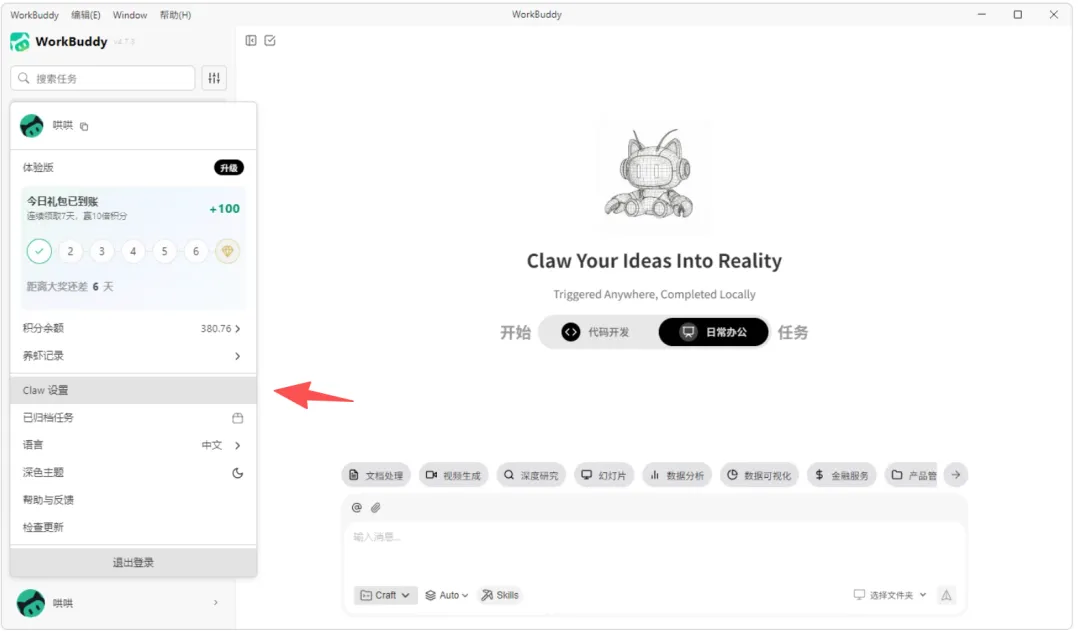Viewport: 1080px width, 632px height.
Task: Click the filter settings icon beside search
Action: [x=214, y=78]
